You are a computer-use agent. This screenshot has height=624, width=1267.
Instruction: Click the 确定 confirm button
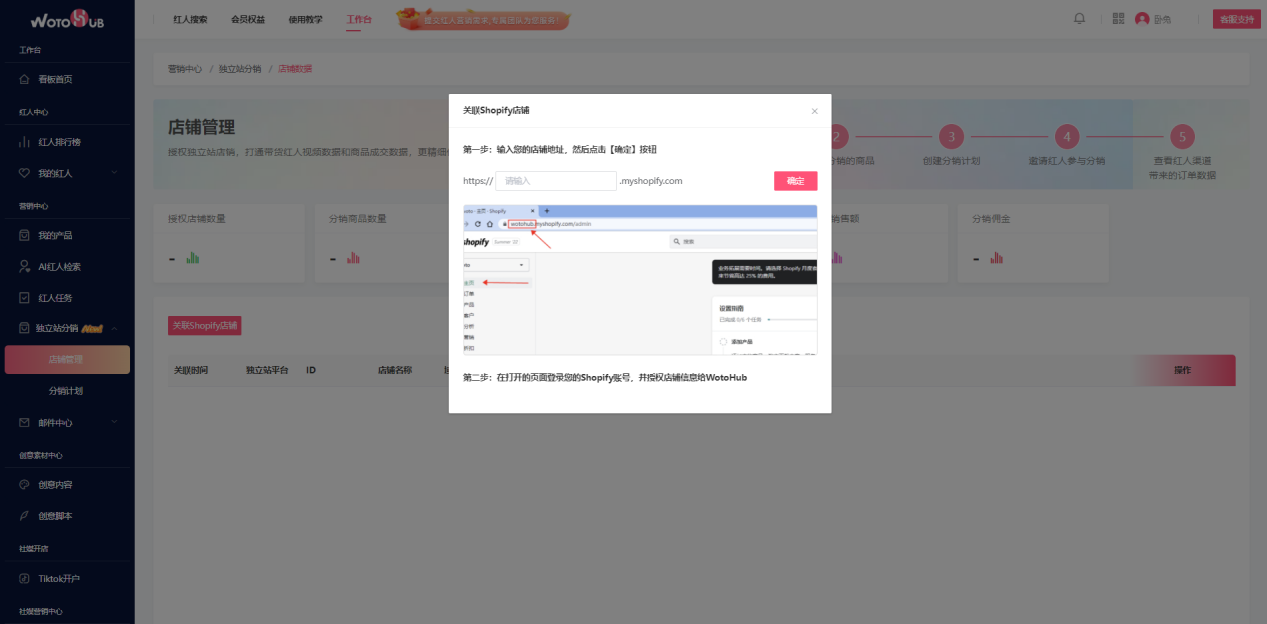[x=795, y=181]
